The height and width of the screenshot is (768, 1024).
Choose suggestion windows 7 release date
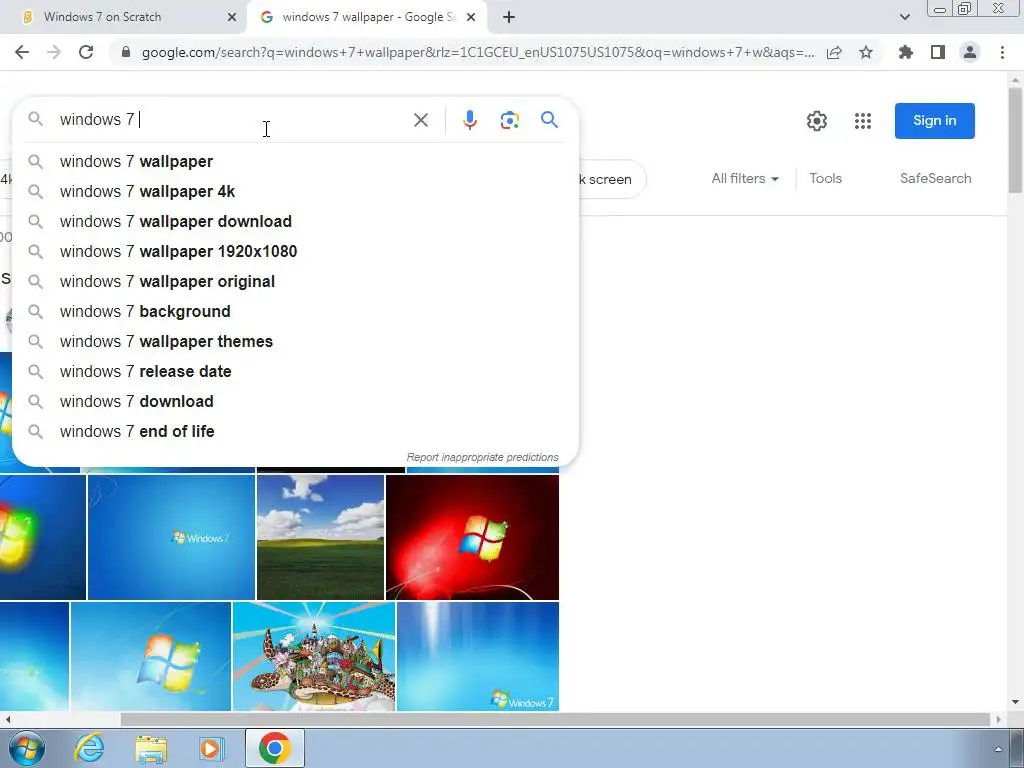coord(295,372)
